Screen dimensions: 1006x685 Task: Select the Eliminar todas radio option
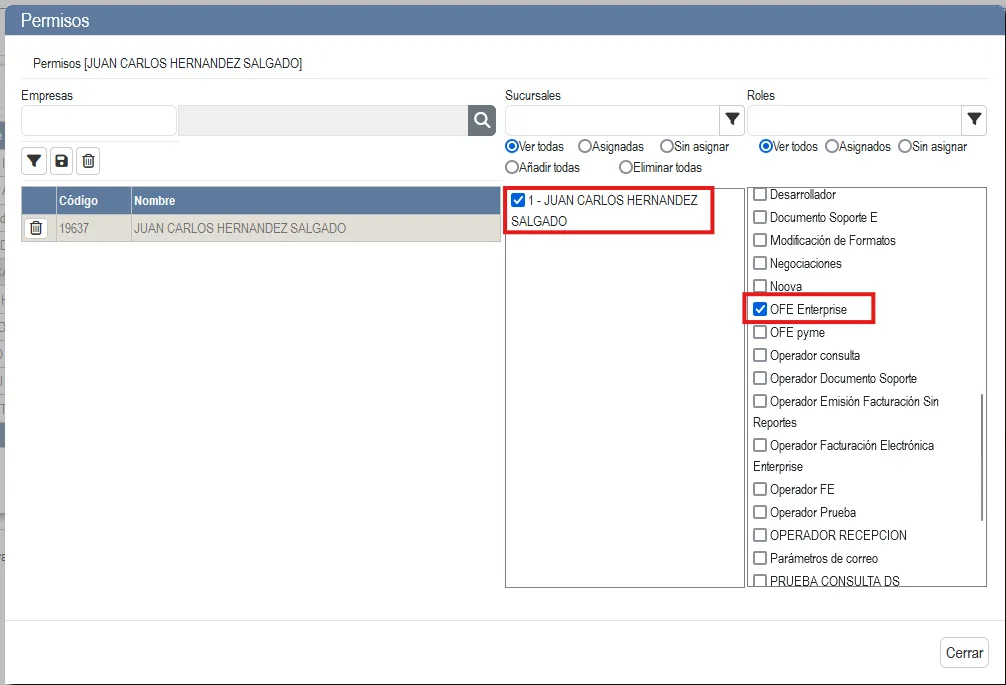[x=626, y=167]
